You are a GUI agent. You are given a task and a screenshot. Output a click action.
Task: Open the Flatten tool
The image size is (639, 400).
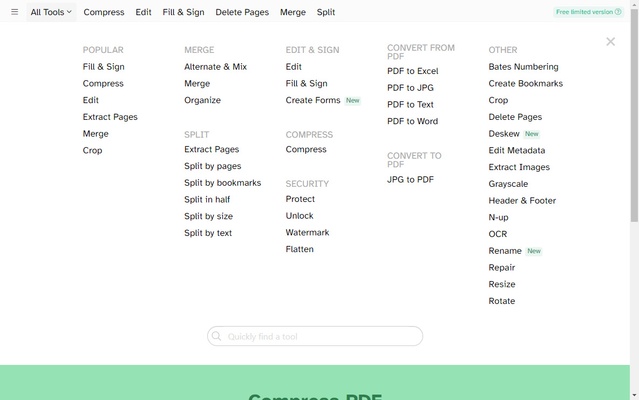299,249
